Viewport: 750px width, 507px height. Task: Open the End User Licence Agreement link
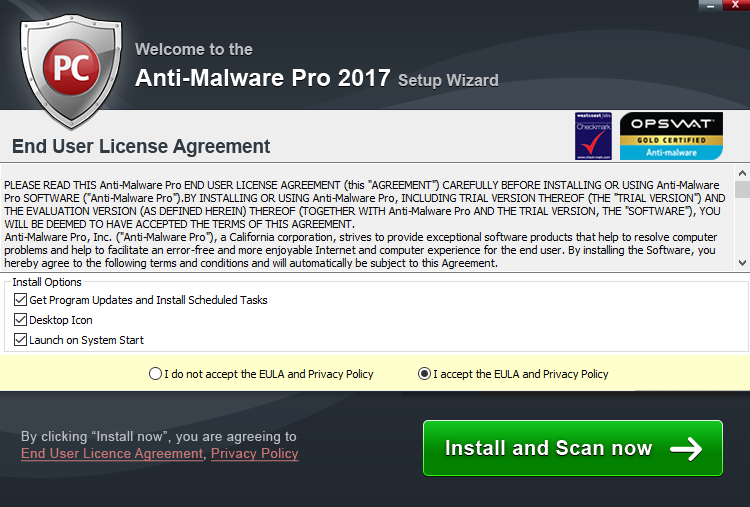(x=112, y=454)
